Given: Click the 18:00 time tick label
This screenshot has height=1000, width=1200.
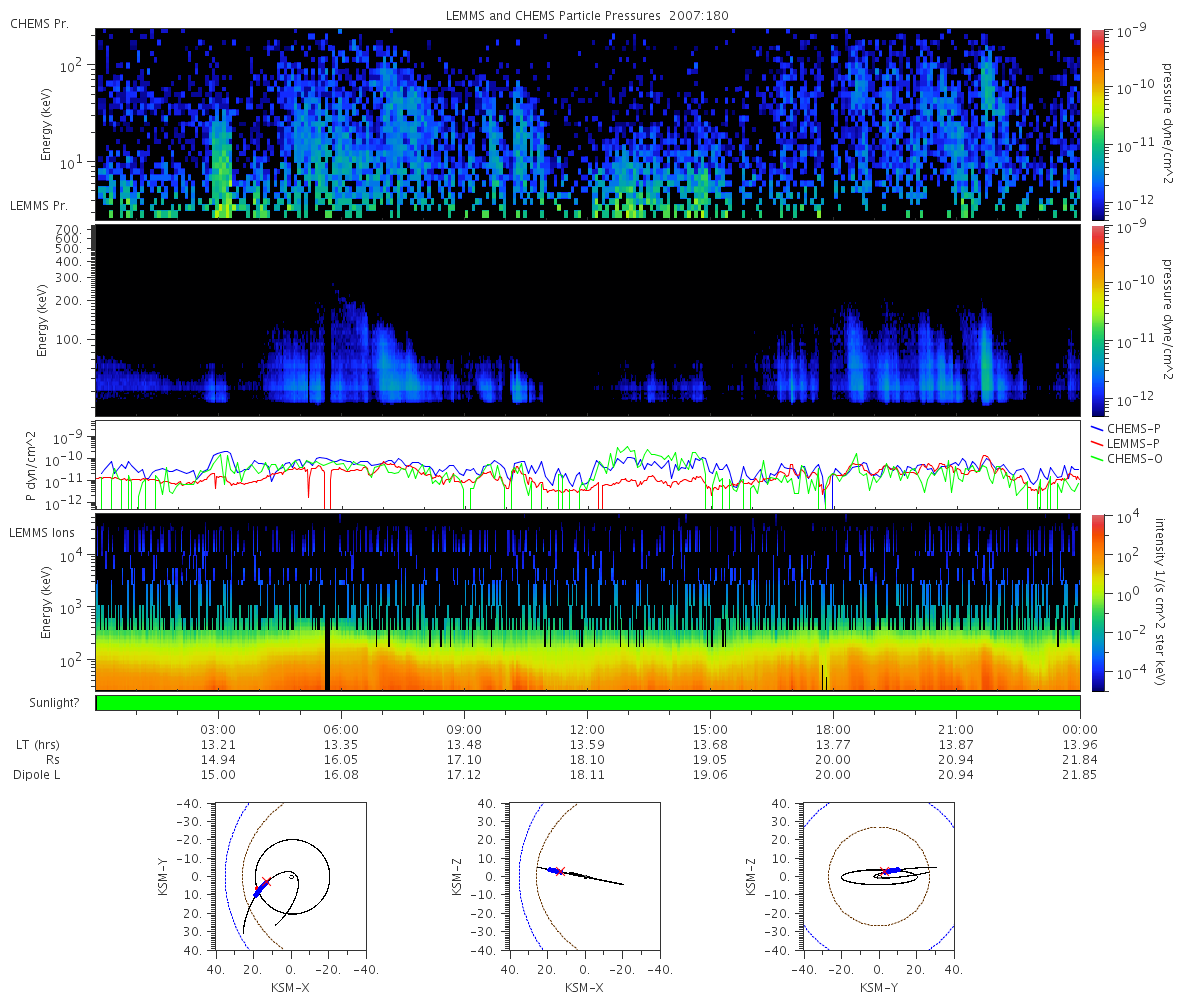Looking at the screenshot, I should tap(833, 729).
